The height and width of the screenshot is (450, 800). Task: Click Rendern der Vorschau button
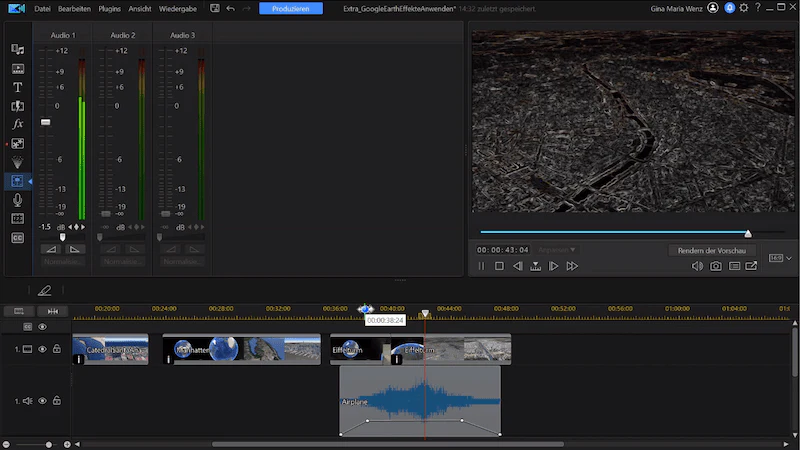712,251
